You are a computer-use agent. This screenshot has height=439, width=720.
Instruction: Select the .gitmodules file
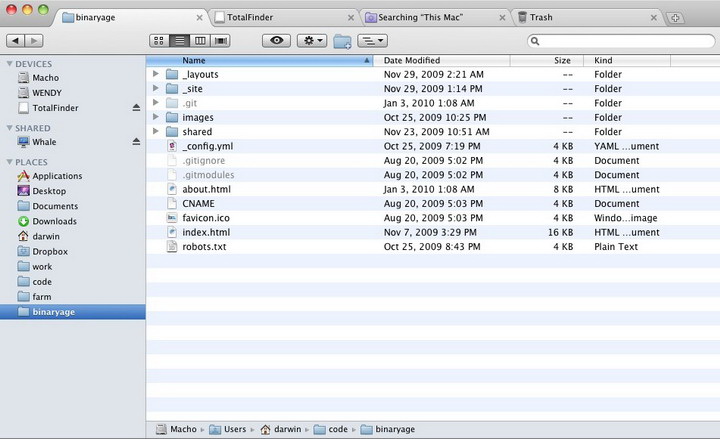click(x=433, y=175)
